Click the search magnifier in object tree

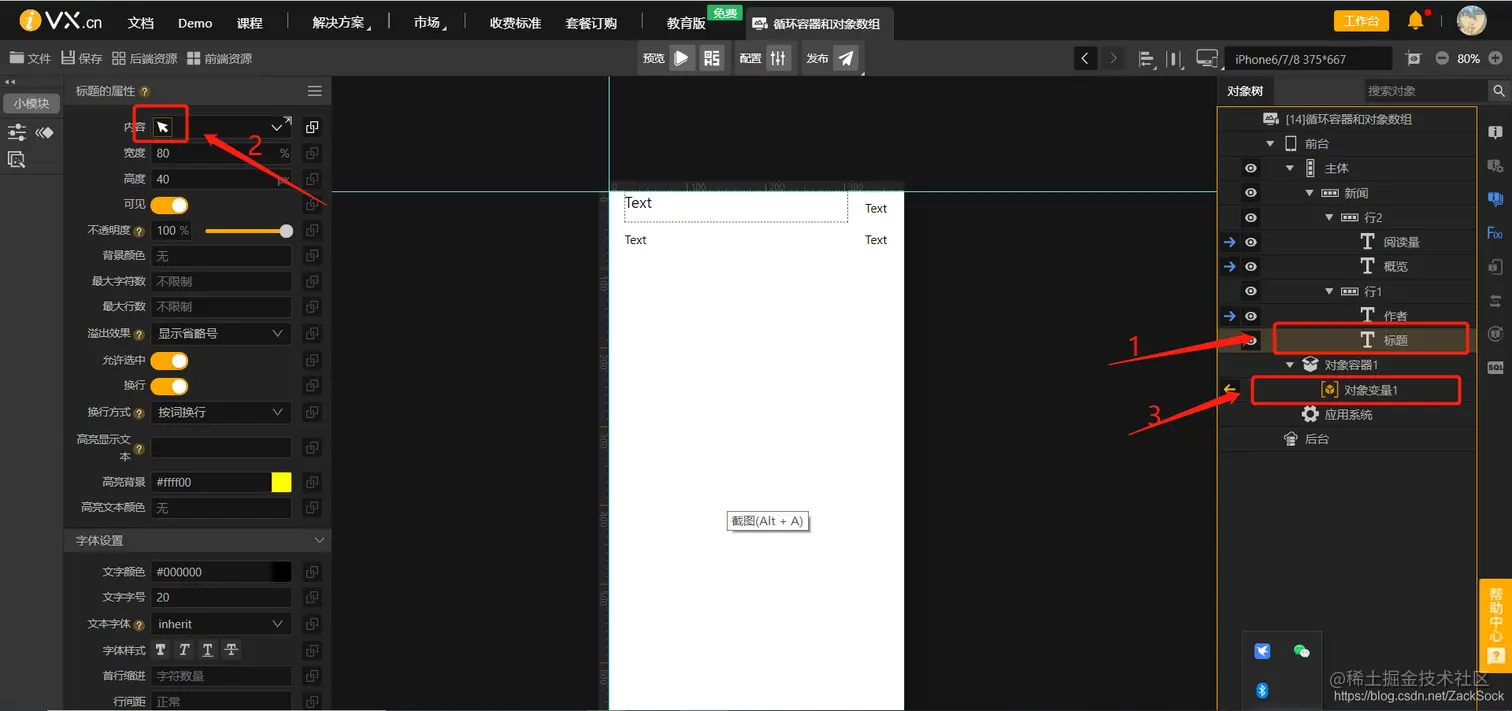click(1498, 91)
